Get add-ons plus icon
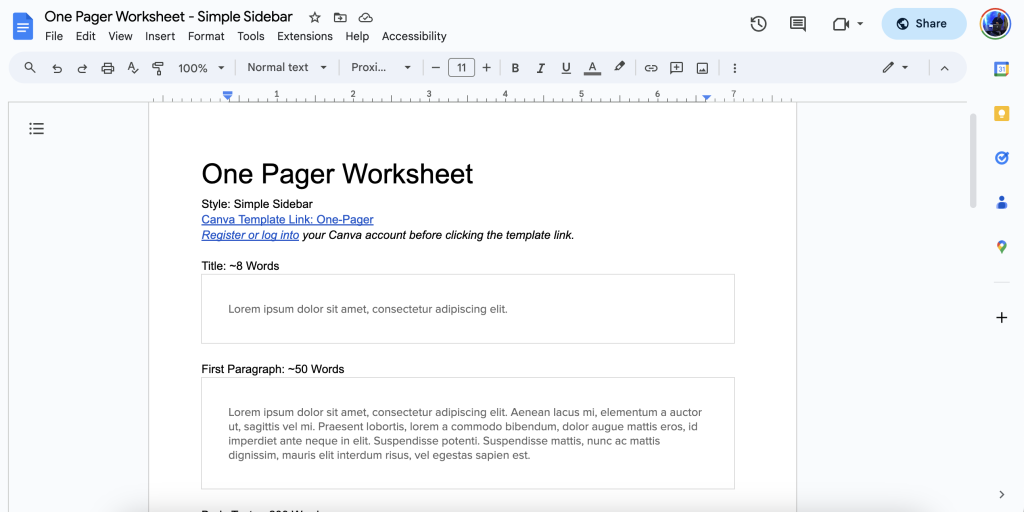The width and height of the screenshot is (1024, 512). (x=1002, y=318)
